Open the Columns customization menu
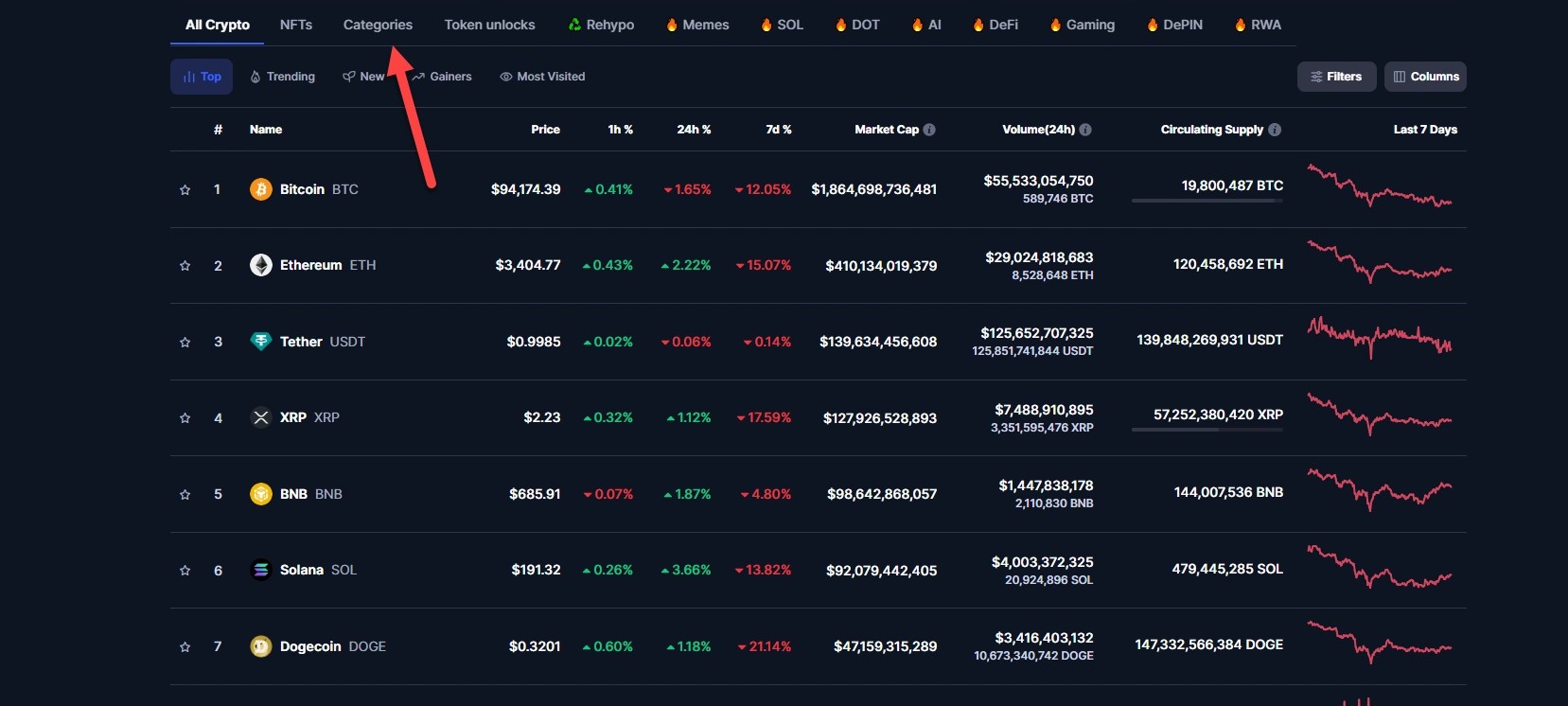The height and width of the screenshot is (706, 1568). [x=1425, y=77]
